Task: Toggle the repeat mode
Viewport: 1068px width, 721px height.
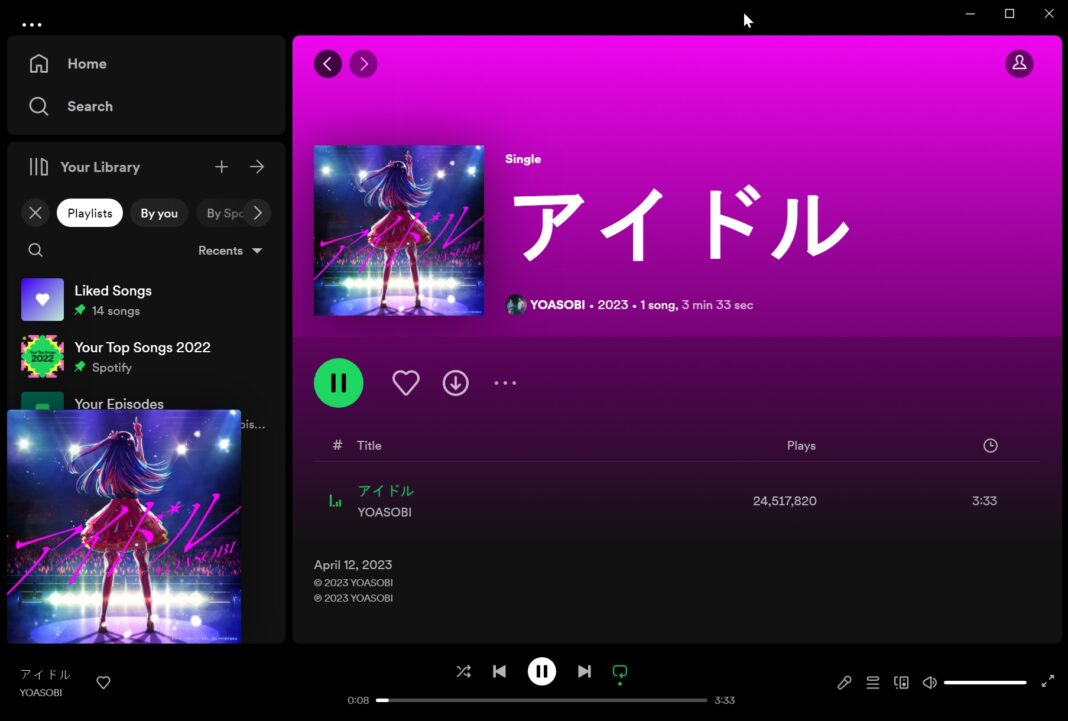Action: click(620, 672)
